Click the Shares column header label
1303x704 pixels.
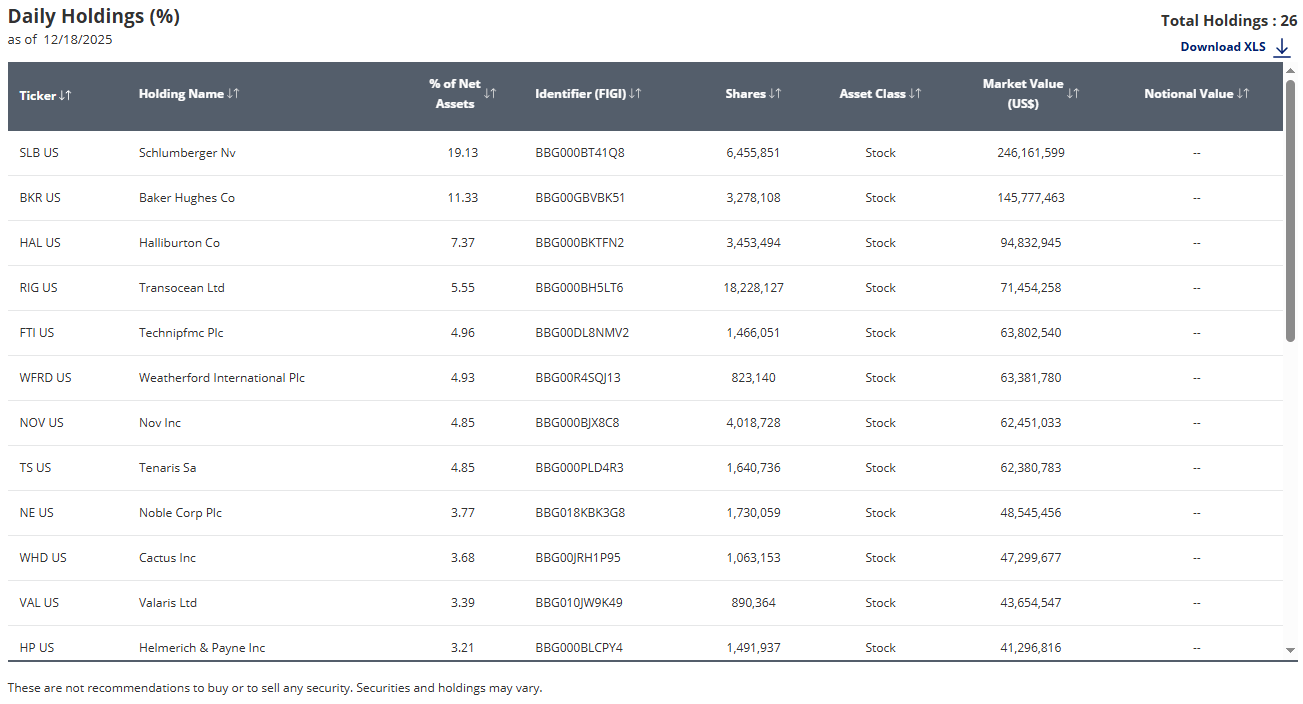tap(745, 94)
